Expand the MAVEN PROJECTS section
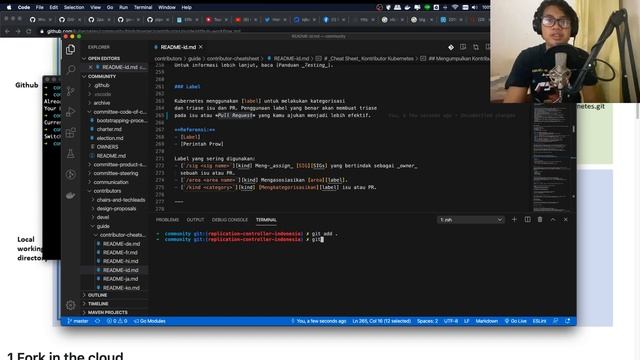The image size is (640, 360). point(108,312)
